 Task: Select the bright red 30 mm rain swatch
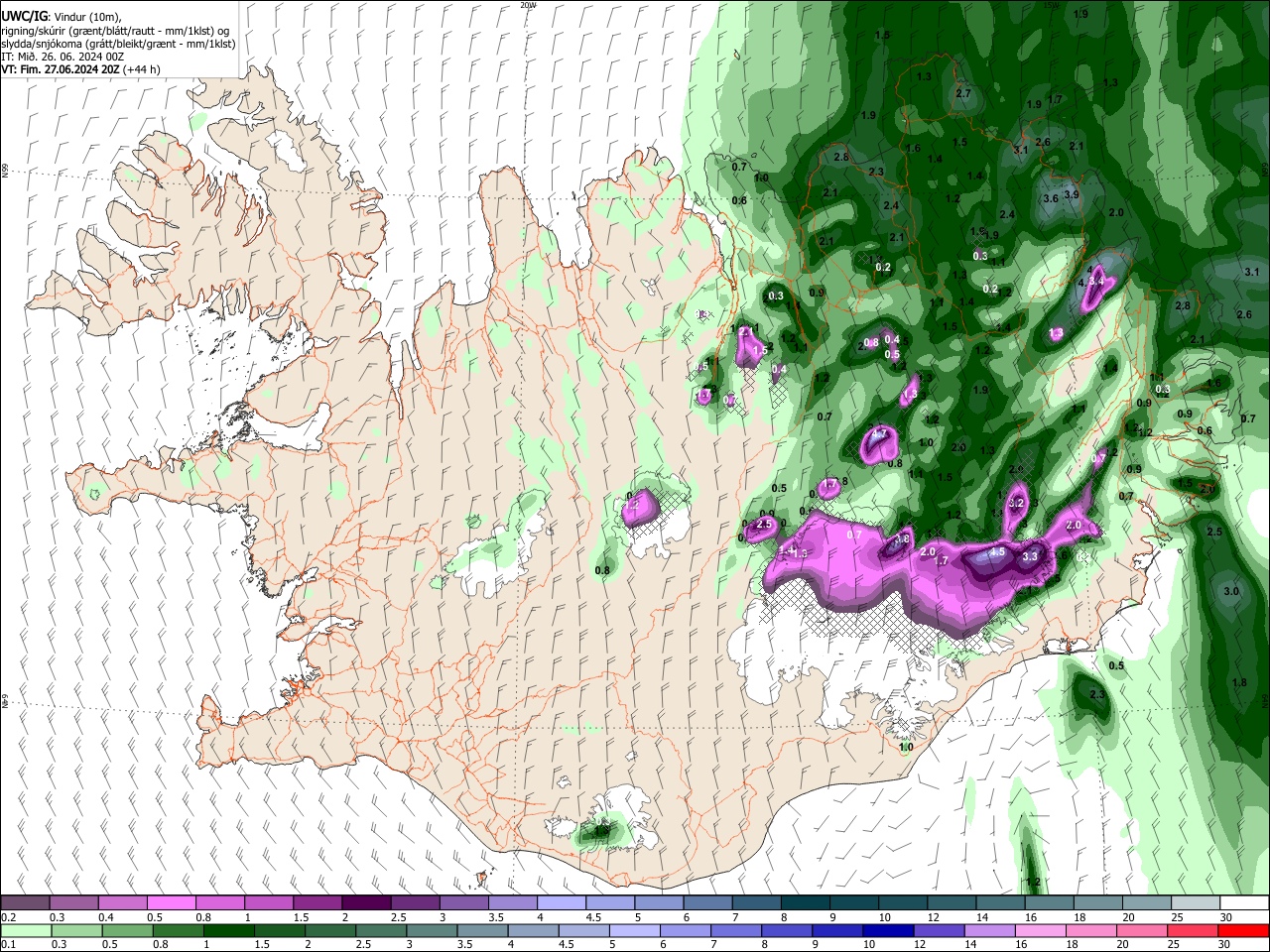1243,930
